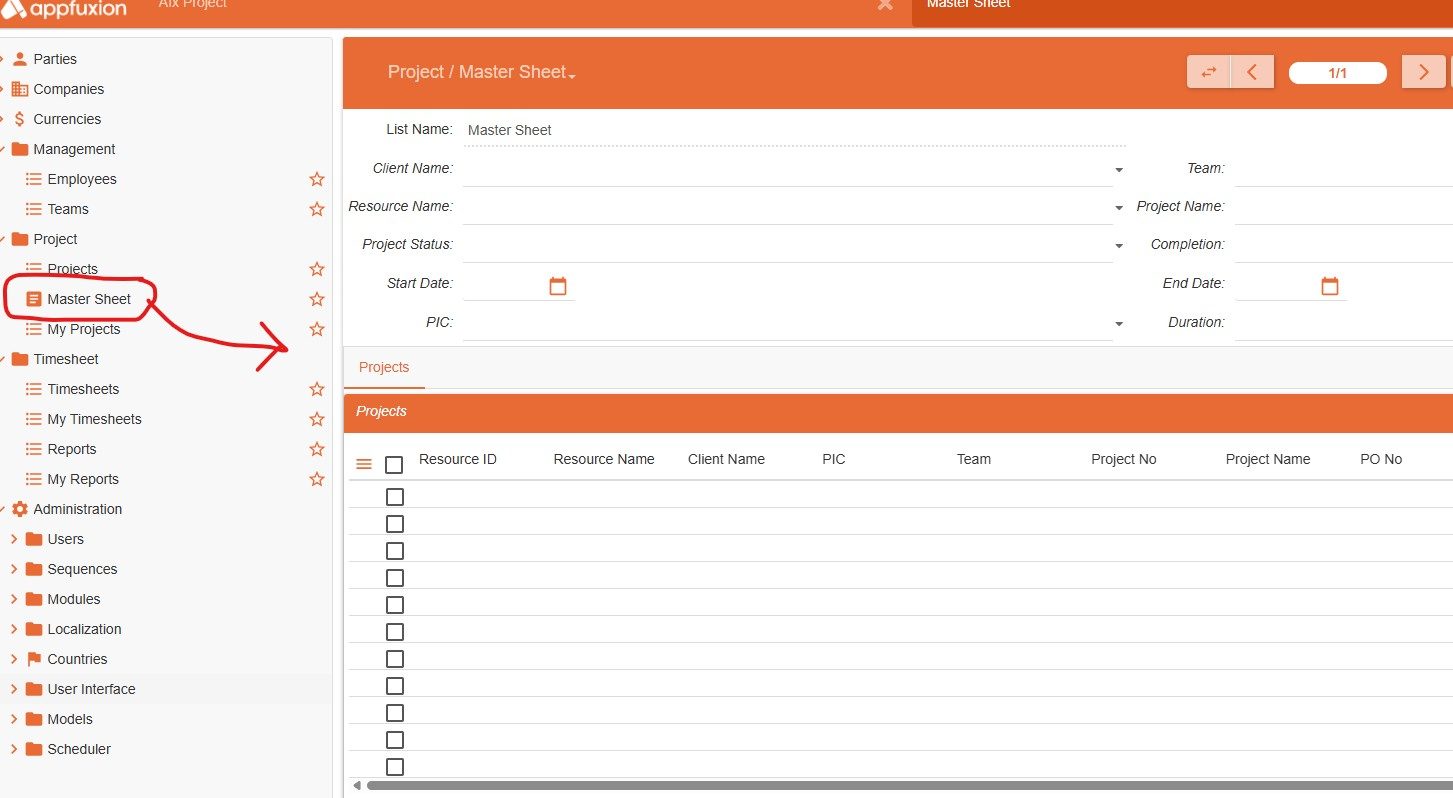Screen dimensions: 1453x798
Task: Check the fourth row checkbox in Projects table
Action: (395, 578)
